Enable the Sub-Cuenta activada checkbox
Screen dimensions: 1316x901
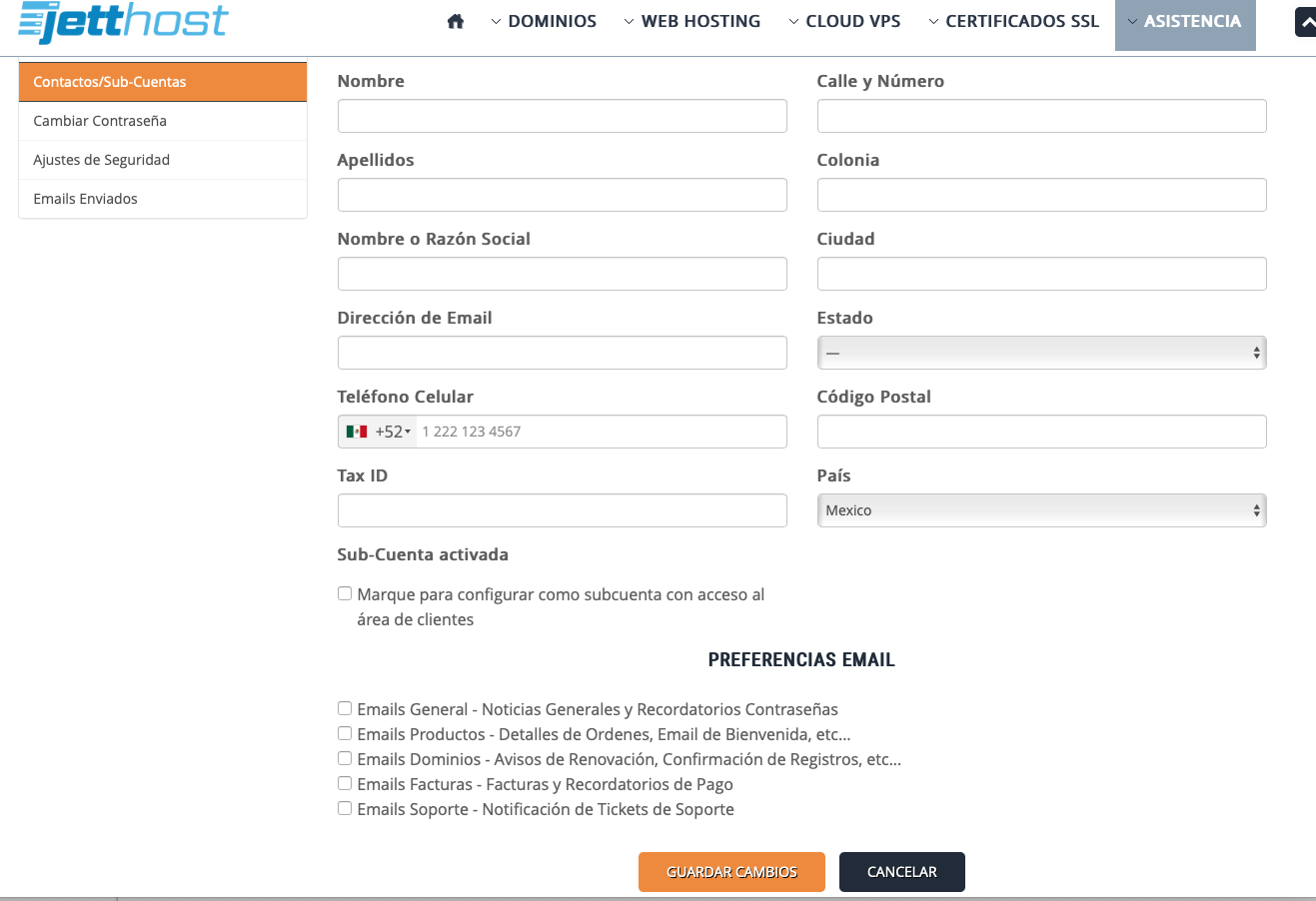(345, 593)
